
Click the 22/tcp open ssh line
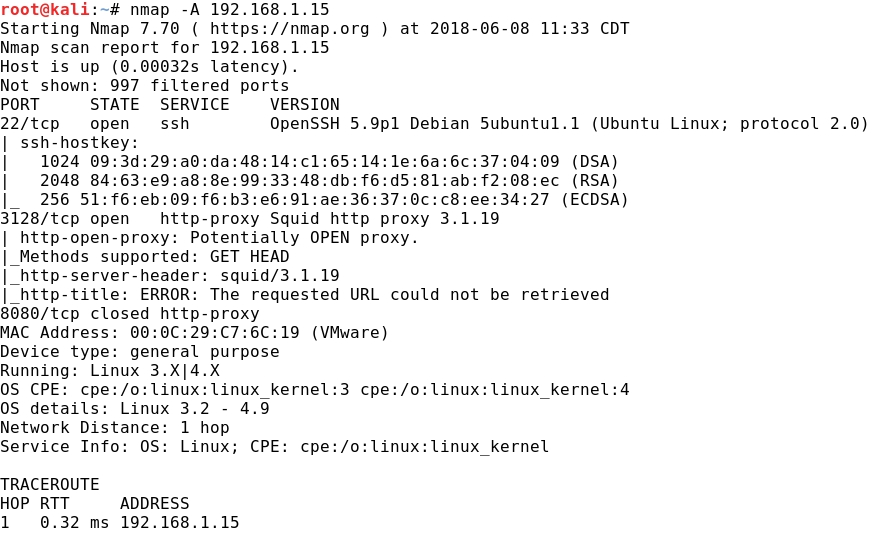434,124
